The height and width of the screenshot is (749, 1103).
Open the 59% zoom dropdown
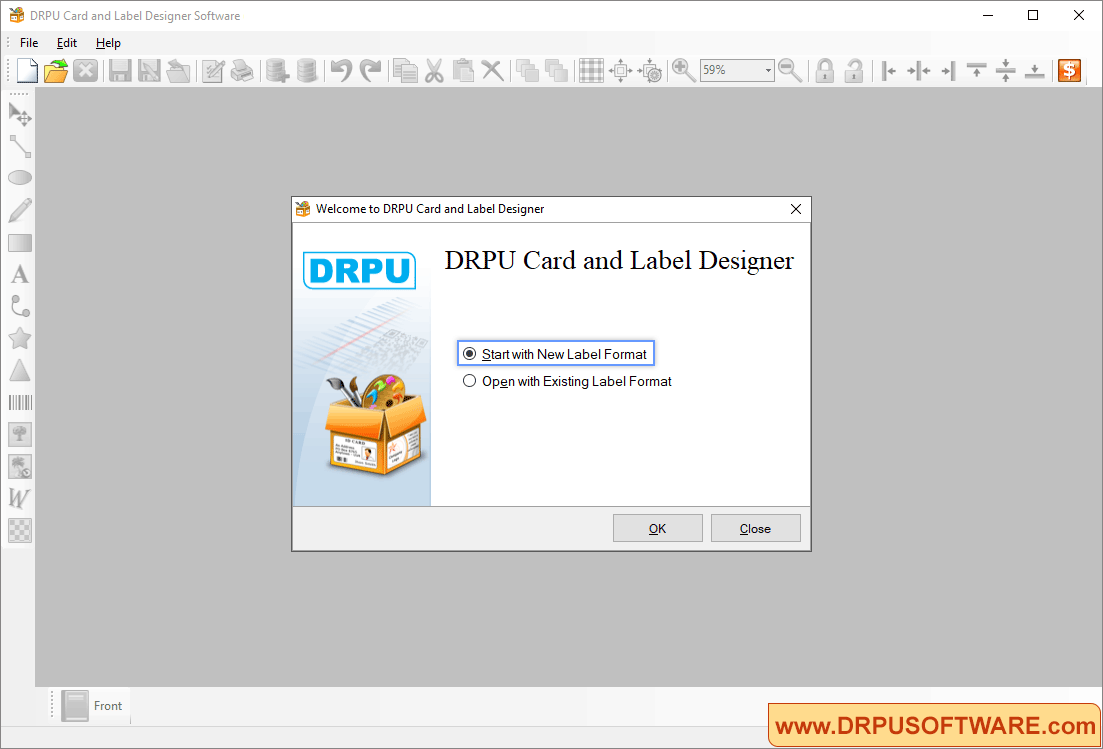(767, 70)
